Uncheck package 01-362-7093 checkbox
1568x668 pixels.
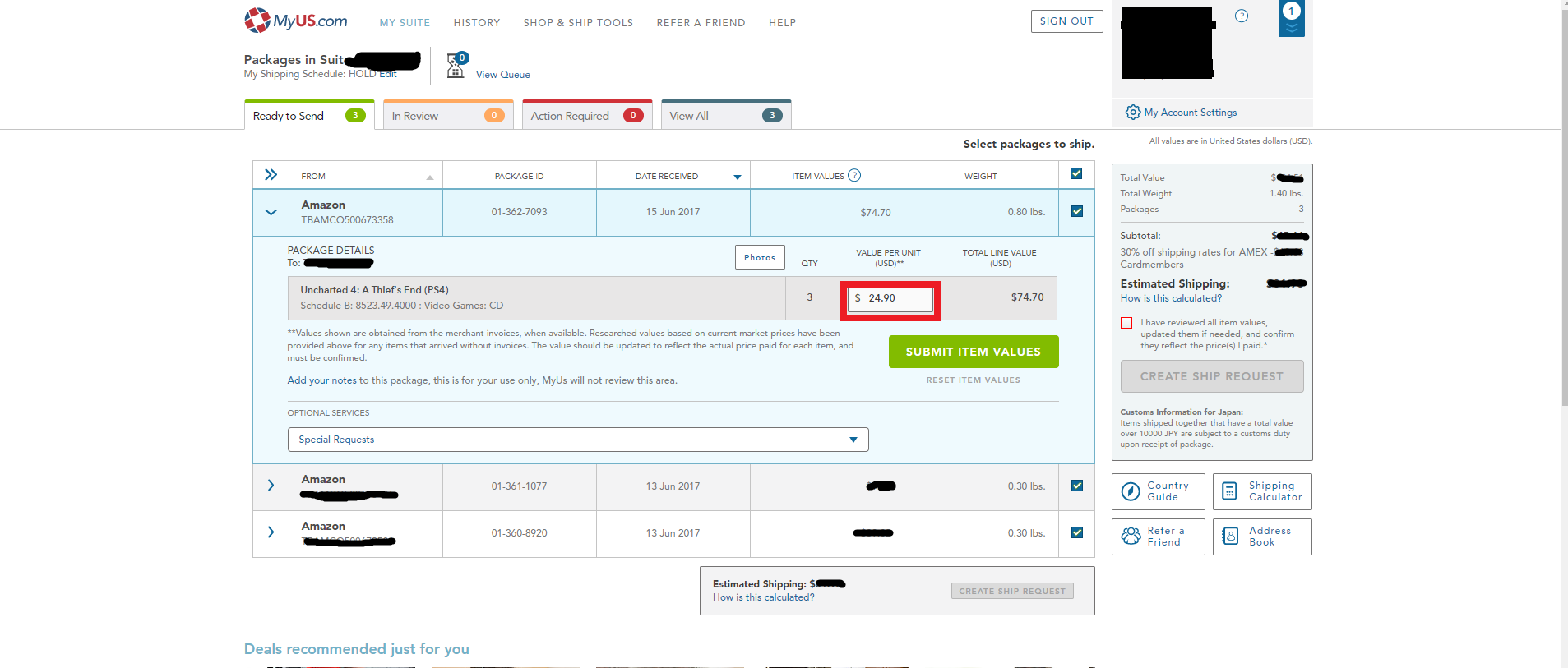click(x=1076, y=211)
